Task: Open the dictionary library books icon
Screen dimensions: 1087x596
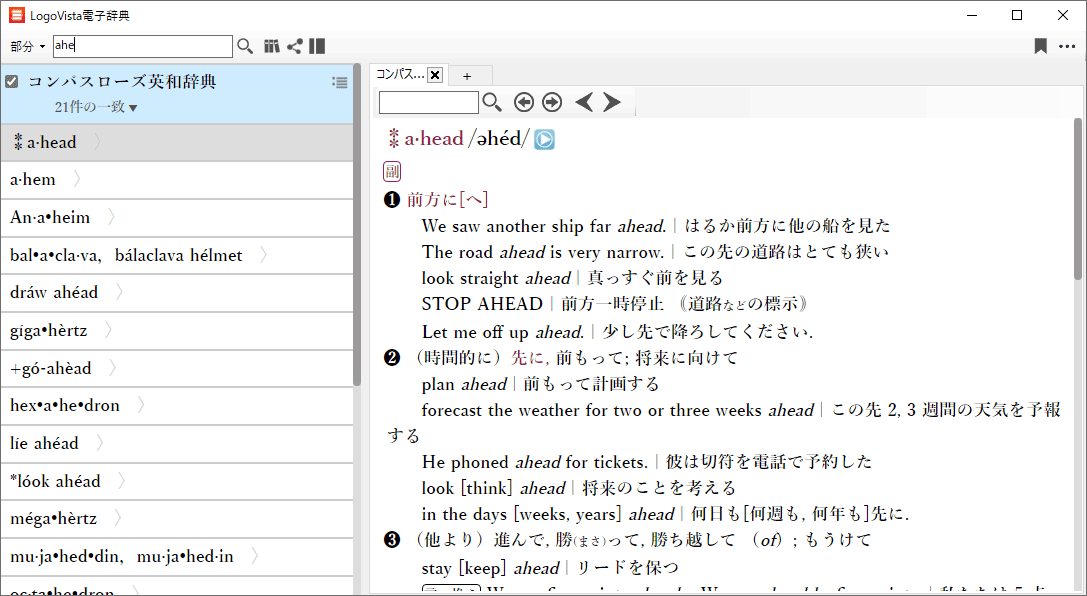Action: (x=272, y=46)
